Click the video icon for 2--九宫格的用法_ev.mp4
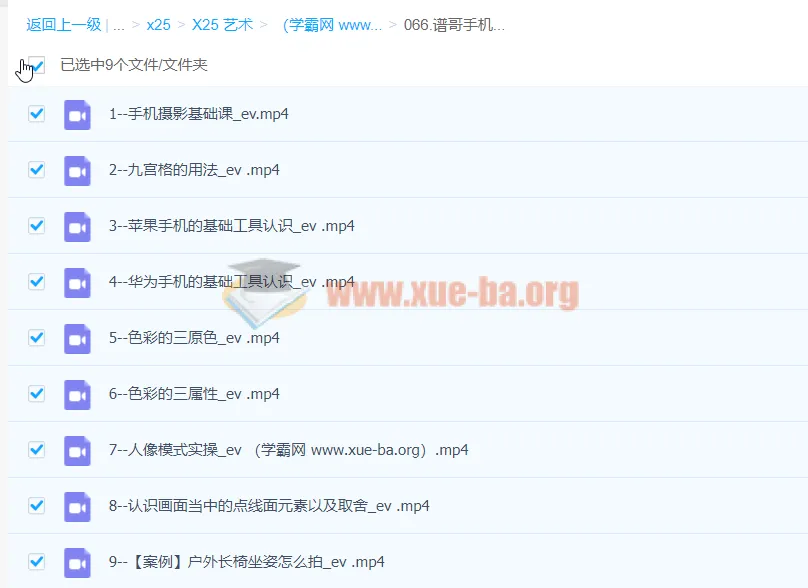Viewport: 808px width, 588px height. pos(78,170)
